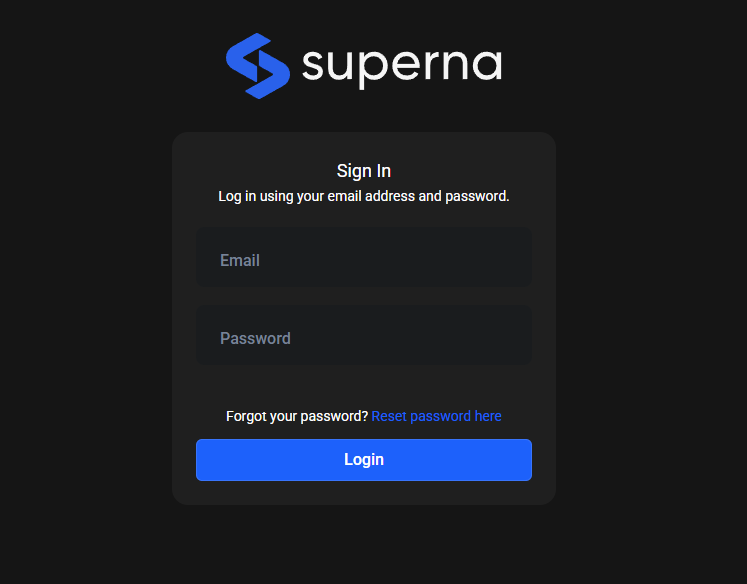Click the Forgot your password text
This screenshot has height=584, width=747.
tap(297, 416)
